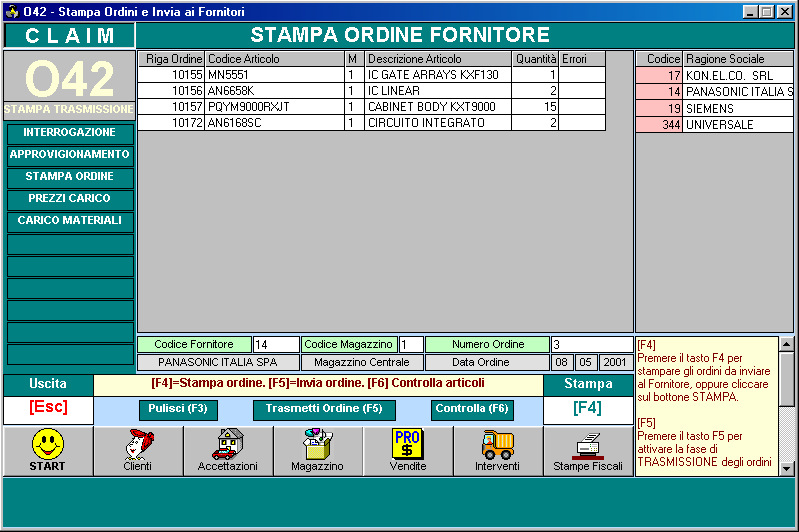799x532 pixels.
Task: Click the Codice Magazzino input field
Action: (x=411, y=344)
